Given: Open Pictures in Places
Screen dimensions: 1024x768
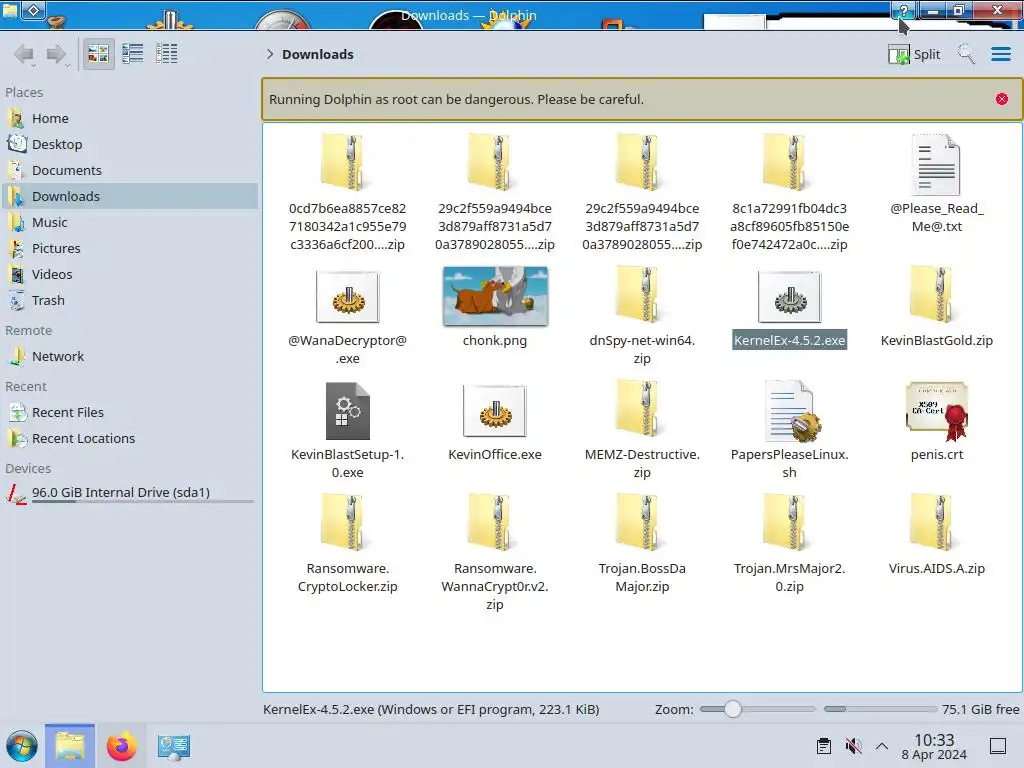Looking at the screenshot, I should click(x=130, y=249).
